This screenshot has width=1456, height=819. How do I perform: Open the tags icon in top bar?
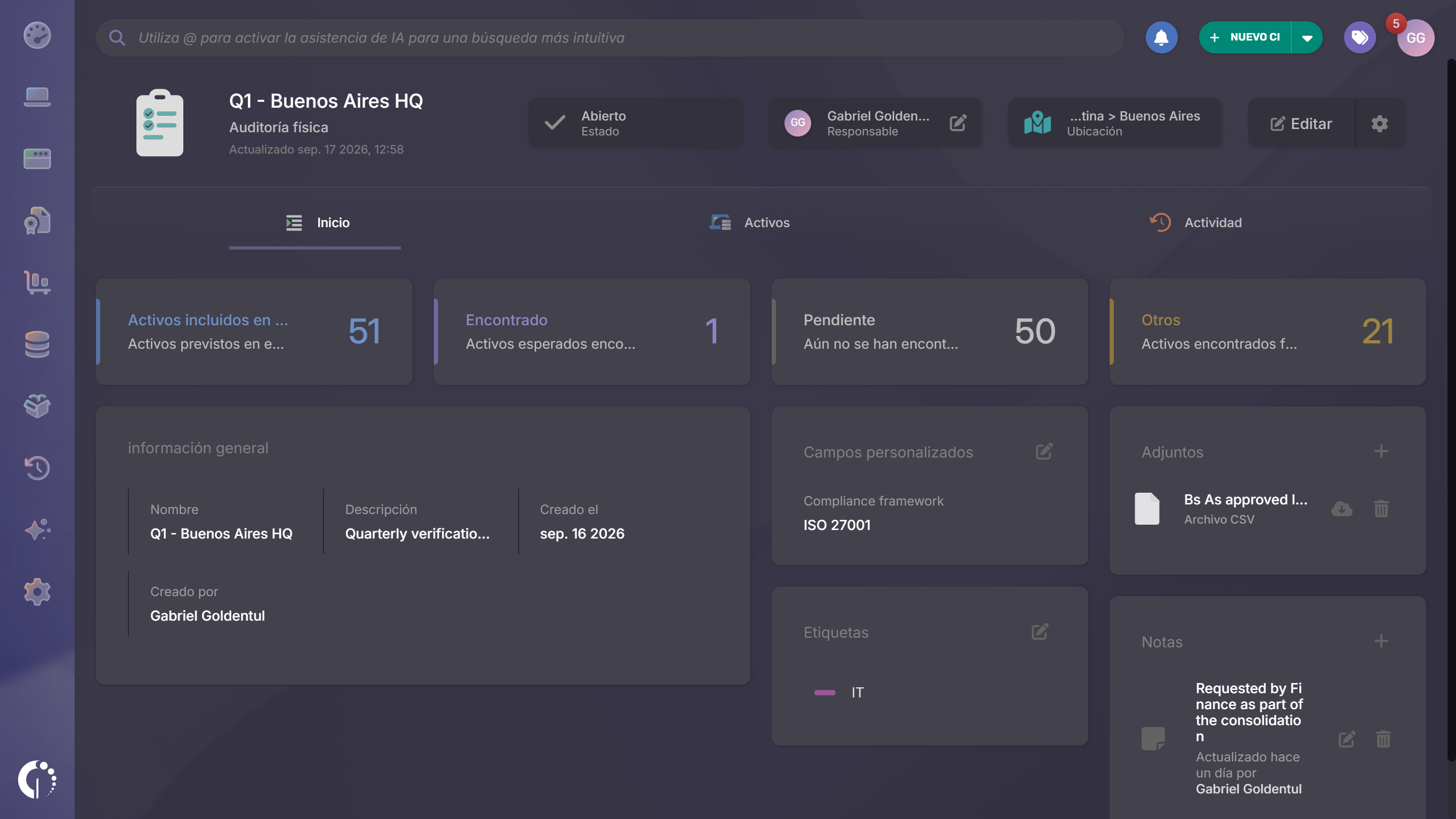pos(1360,37)
